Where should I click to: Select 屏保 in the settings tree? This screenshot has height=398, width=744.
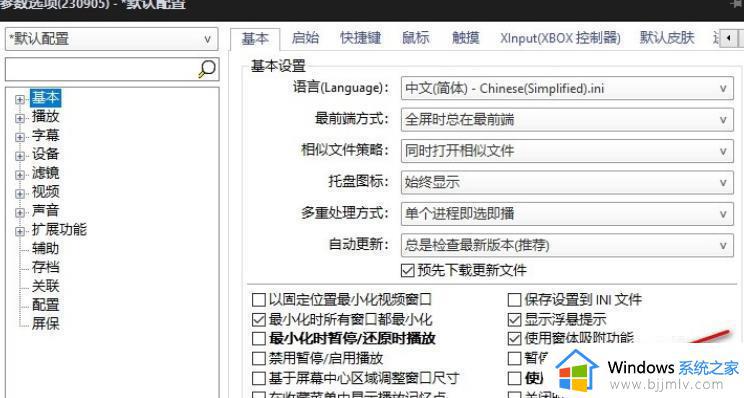coord(46,324)
